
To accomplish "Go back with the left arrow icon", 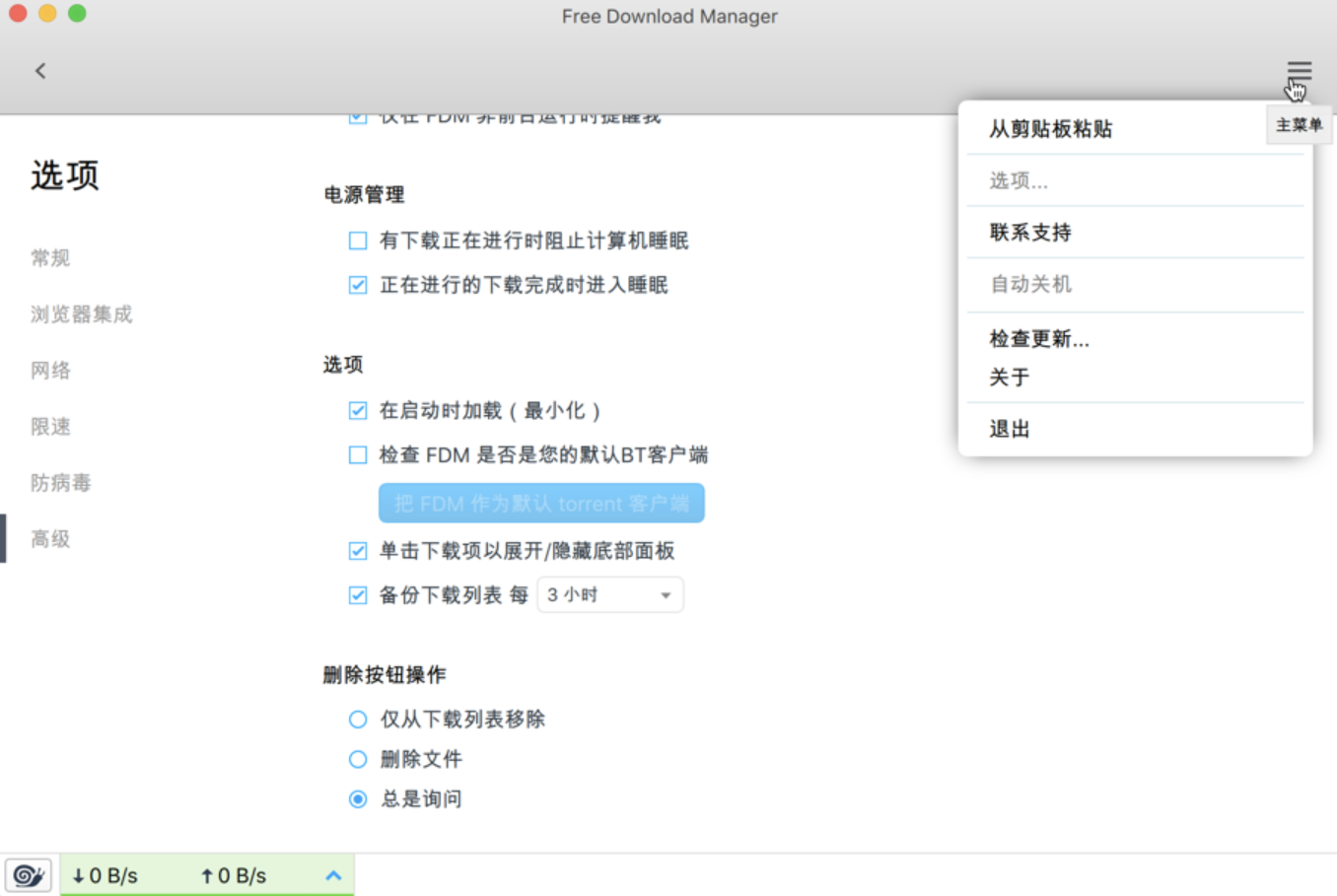I will tap(40, 71).
